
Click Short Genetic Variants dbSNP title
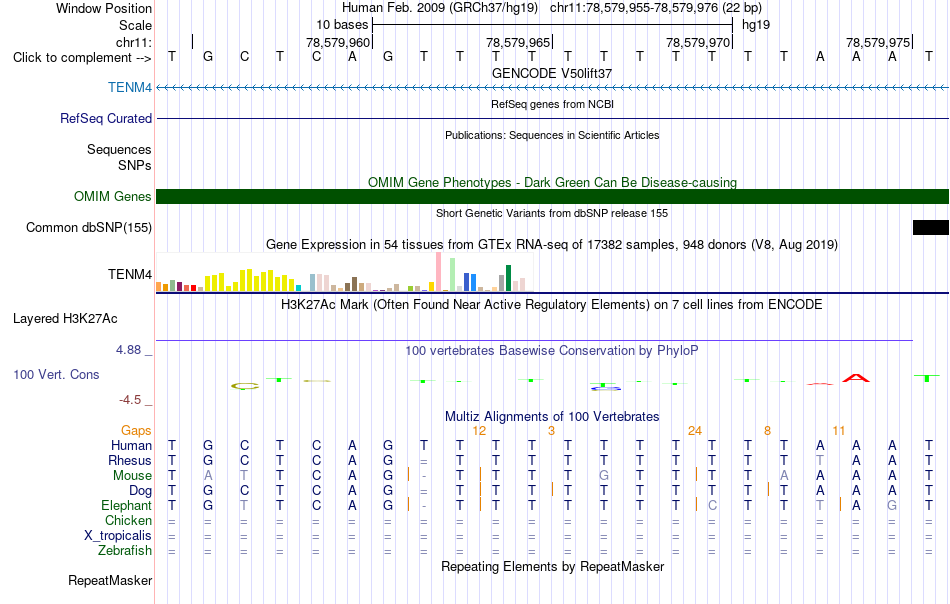click(x=552, y=213)
